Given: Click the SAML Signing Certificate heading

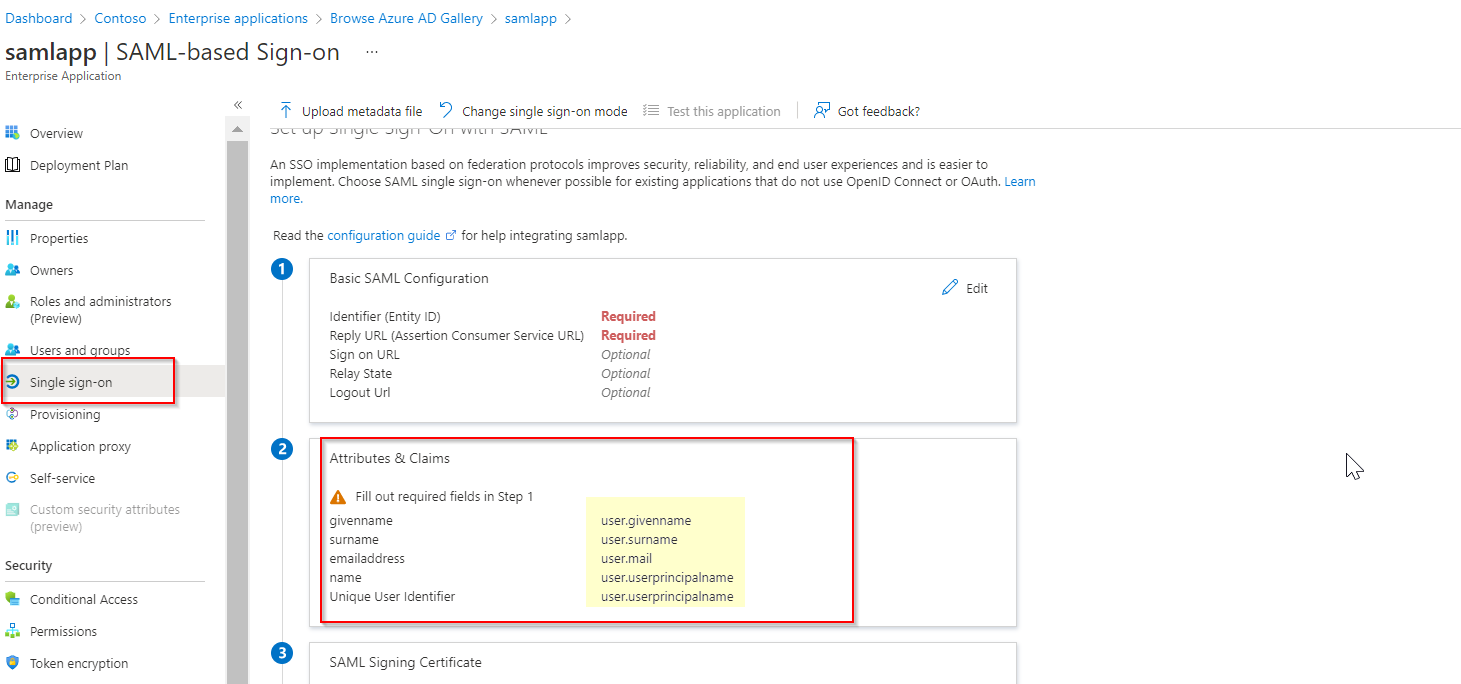Looking at the screenshot, I should [406, 662].
